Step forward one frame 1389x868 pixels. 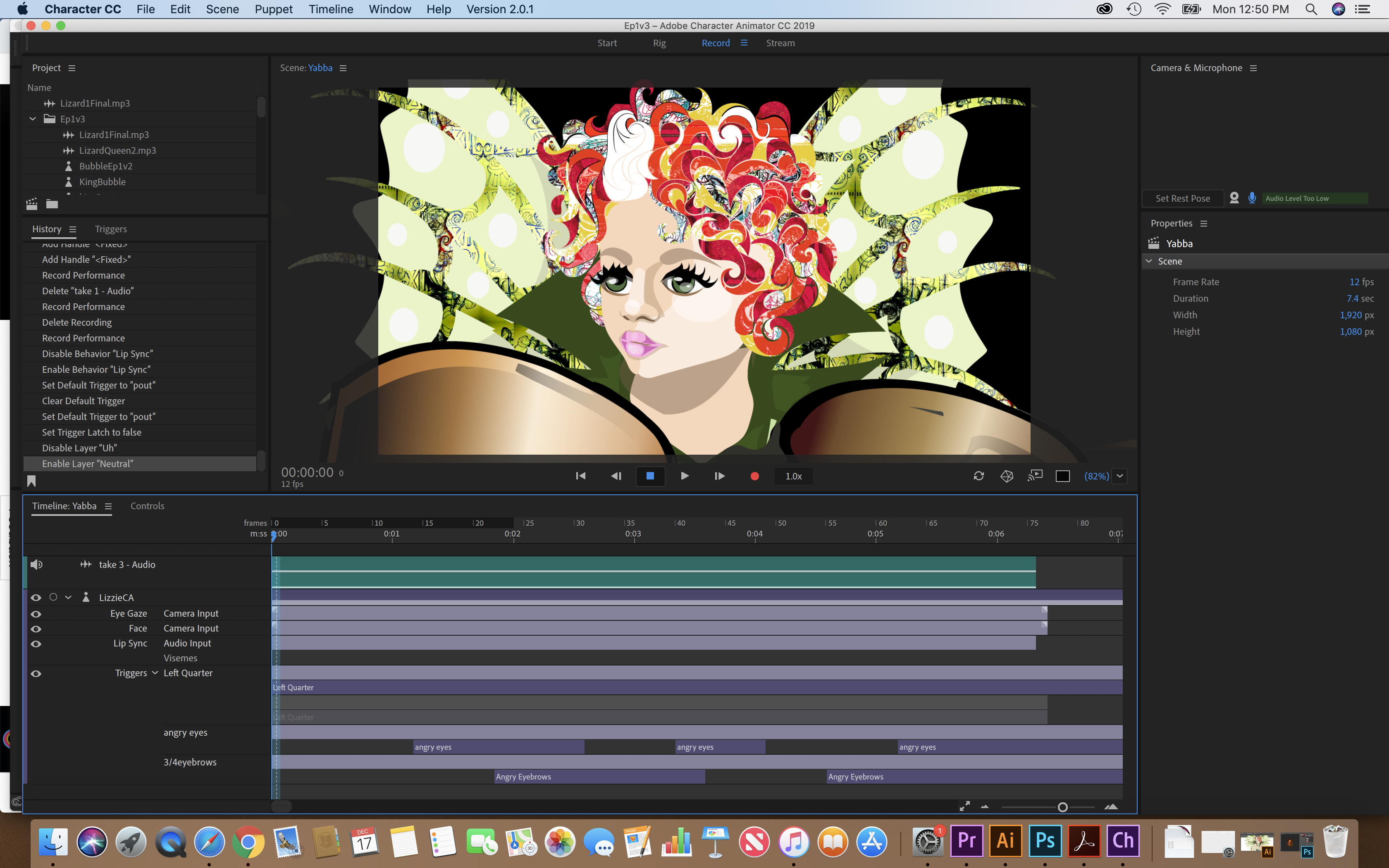pyautogui.click(x=719, y=476)
